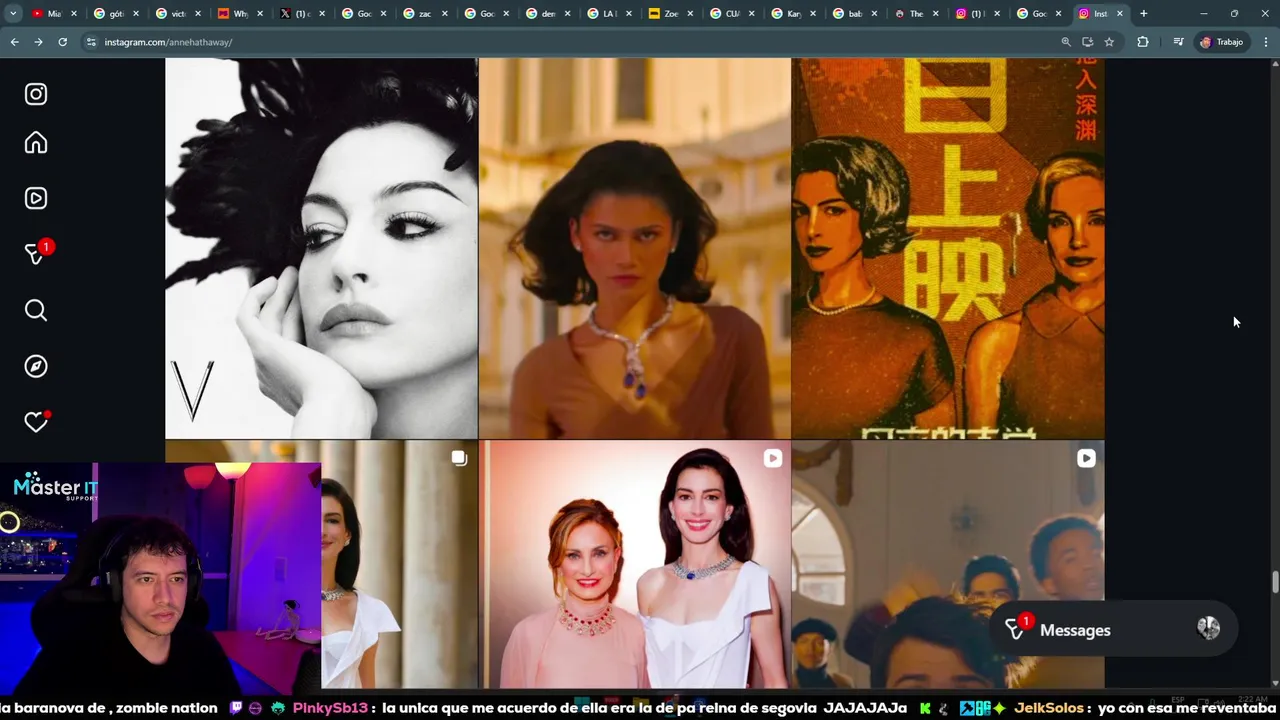Switch to the 'The' tab
This screenshot has height=720, width=1280.
click(x=915, y=14)
